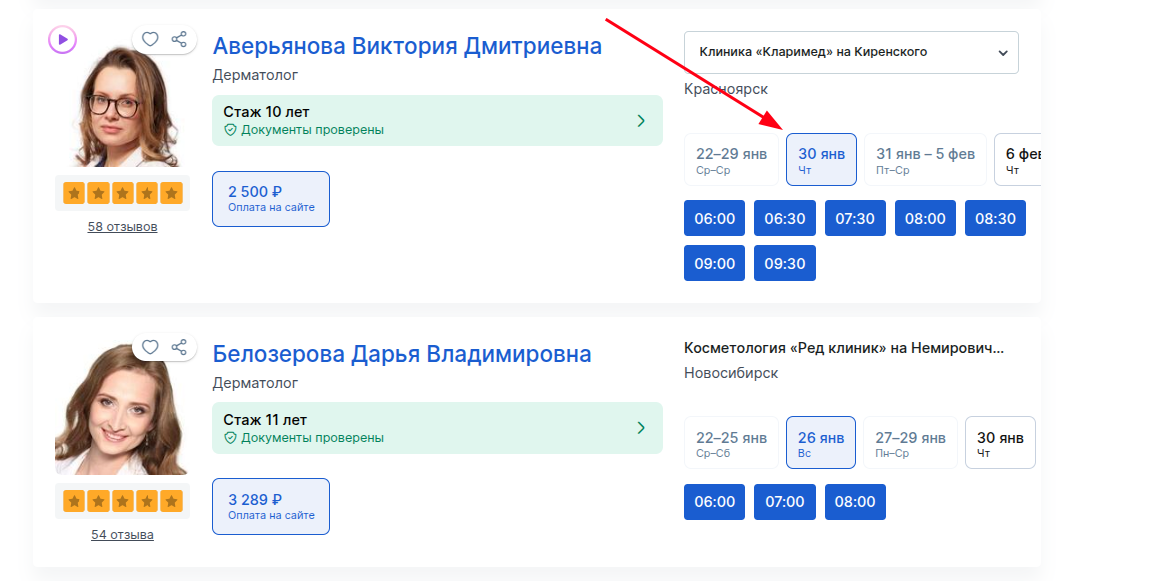Book 08:00 slot with Белозерова
1152x581 pixels.
tap(855, 502)
